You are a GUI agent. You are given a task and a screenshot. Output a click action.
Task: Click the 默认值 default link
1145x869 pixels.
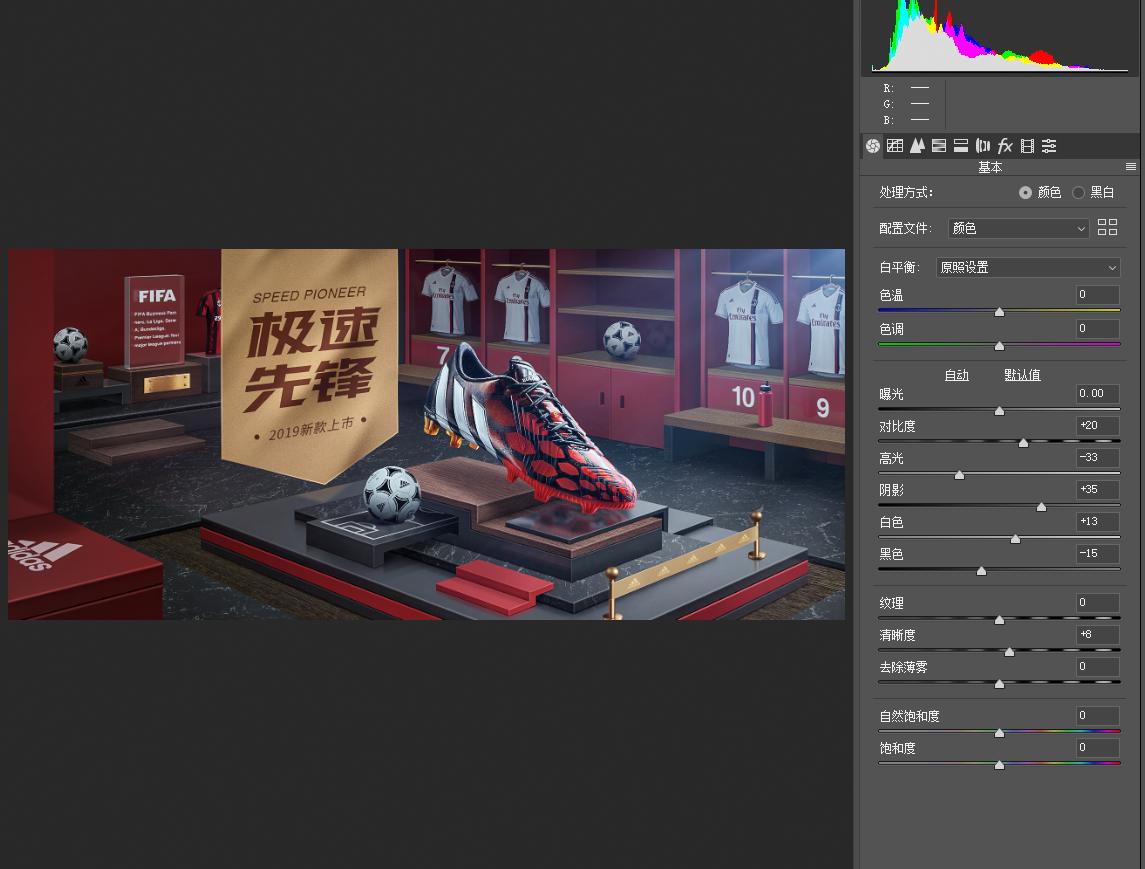[1022, 375]
